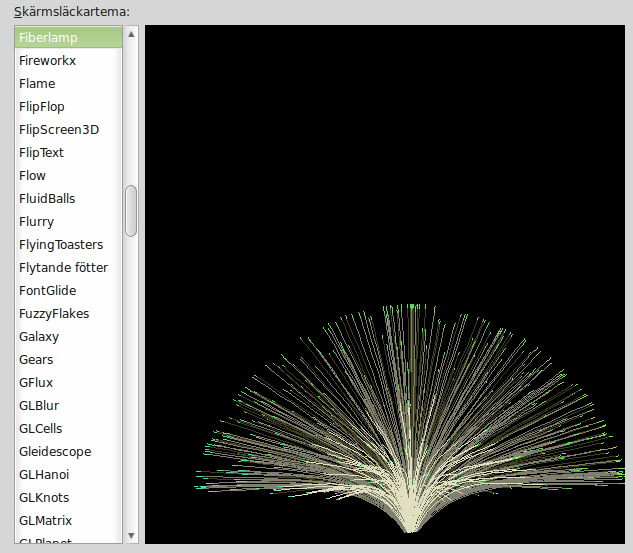
Task: Click the Fiberlamp preview area
Action: [x=385, y=284]
